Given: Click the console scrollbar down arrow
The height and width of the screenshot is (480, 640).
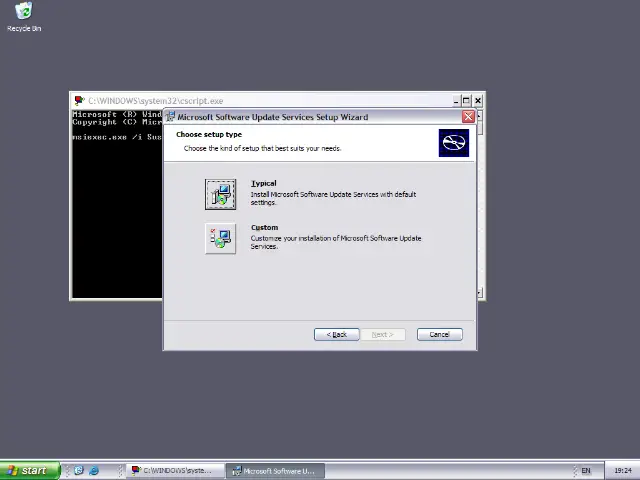Looking at the screenshot, I should (x=480, y=293).
